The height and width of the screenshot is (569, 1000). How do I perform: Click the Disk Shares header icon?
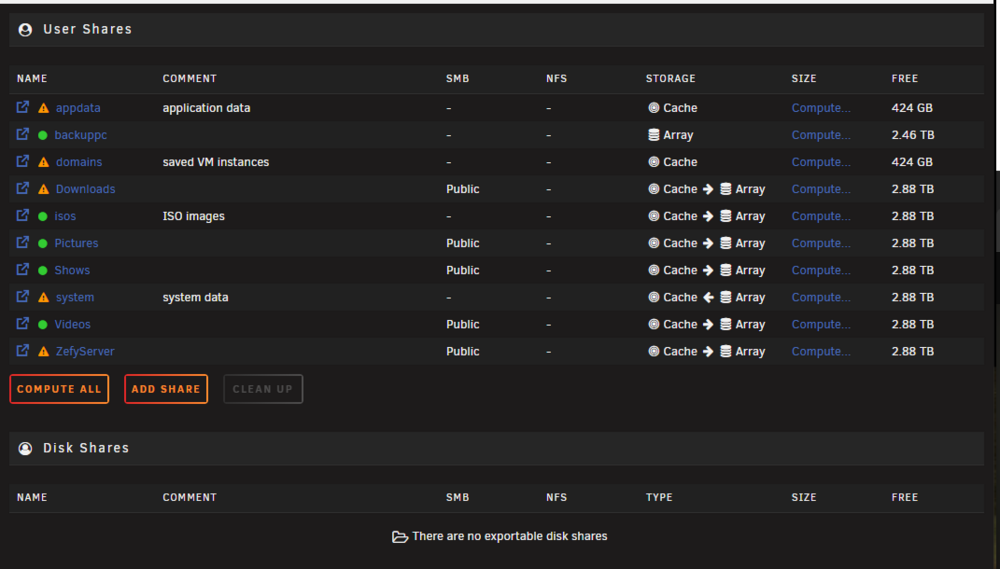26,448
